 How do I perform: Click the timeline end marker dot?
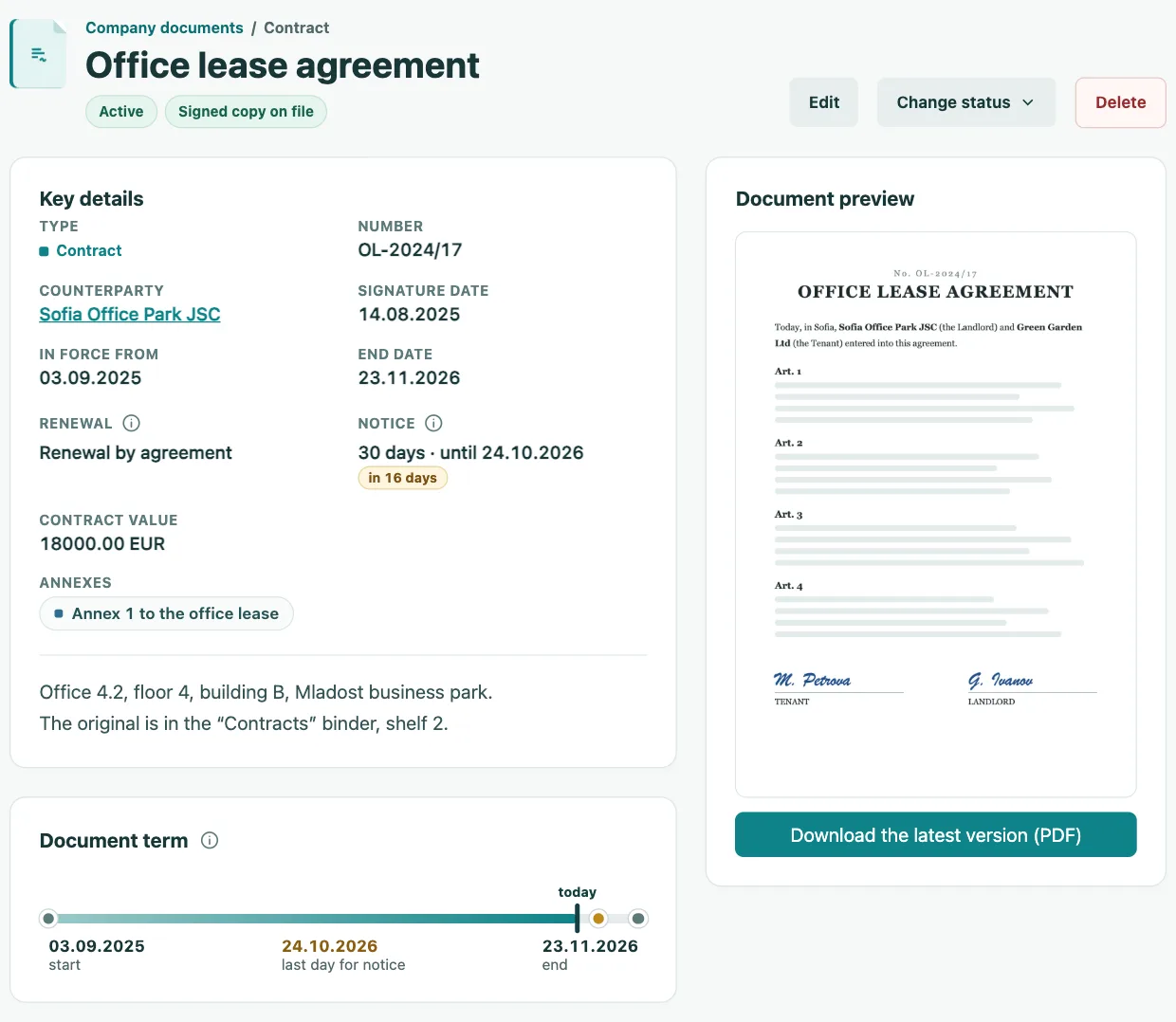pyautogui.click(x=638, y=918)
